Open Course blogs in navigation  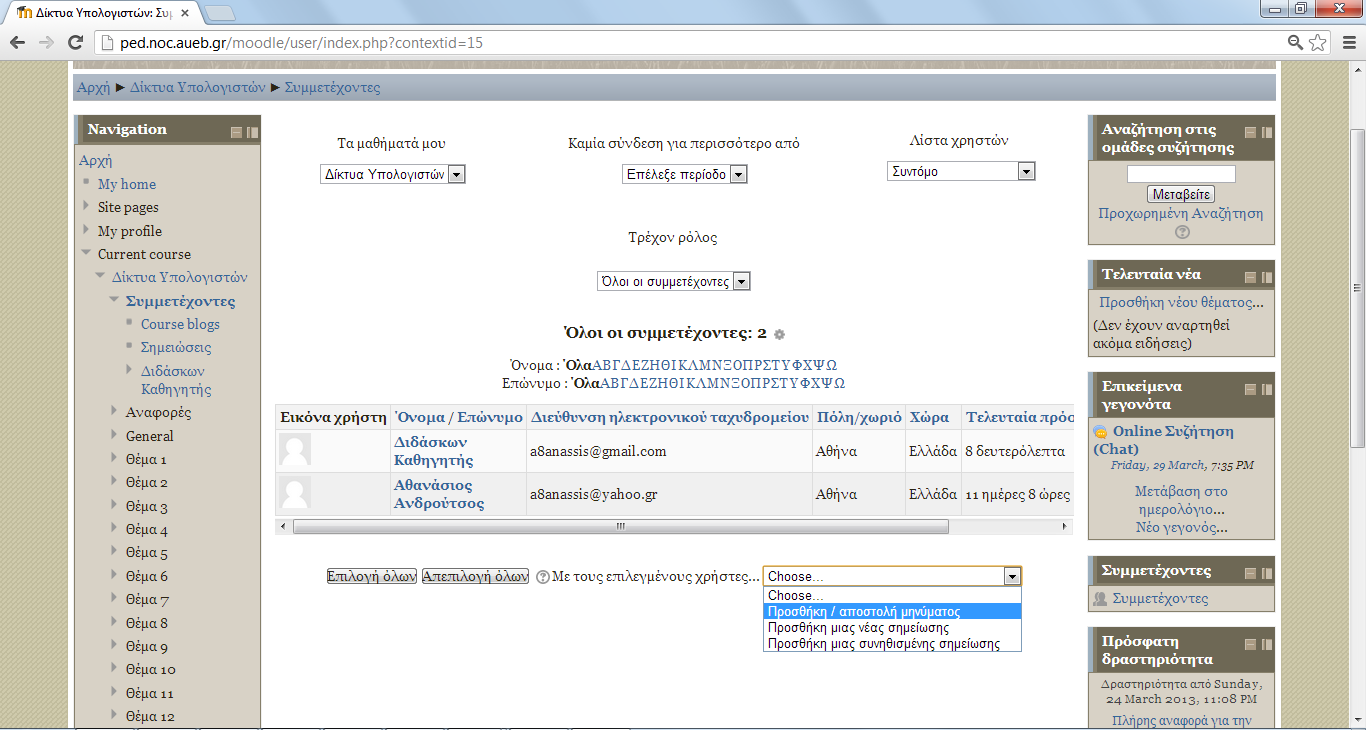(180, 324)
